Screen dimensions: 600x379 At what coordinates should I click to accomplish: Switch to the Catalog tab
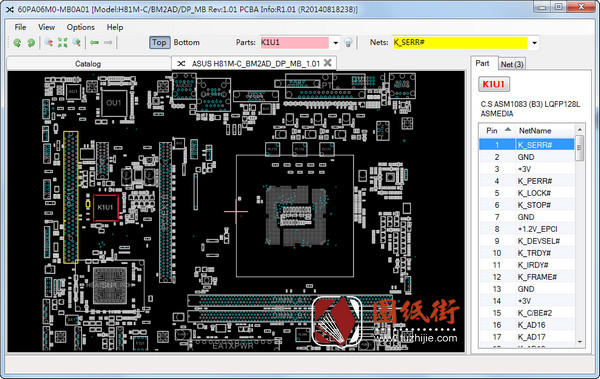(88, 64)
